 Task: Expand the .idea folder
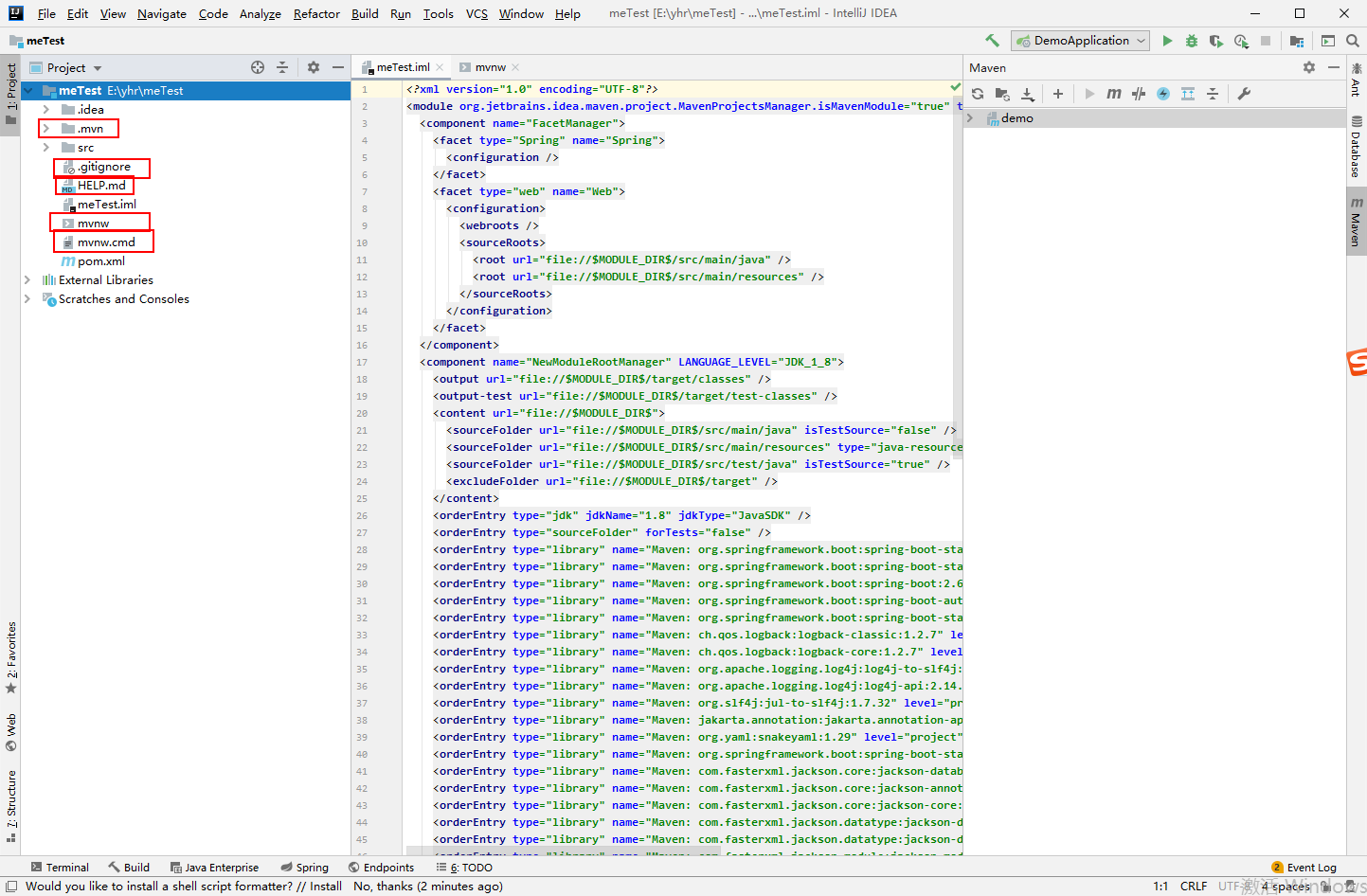[x=45, y=110]
